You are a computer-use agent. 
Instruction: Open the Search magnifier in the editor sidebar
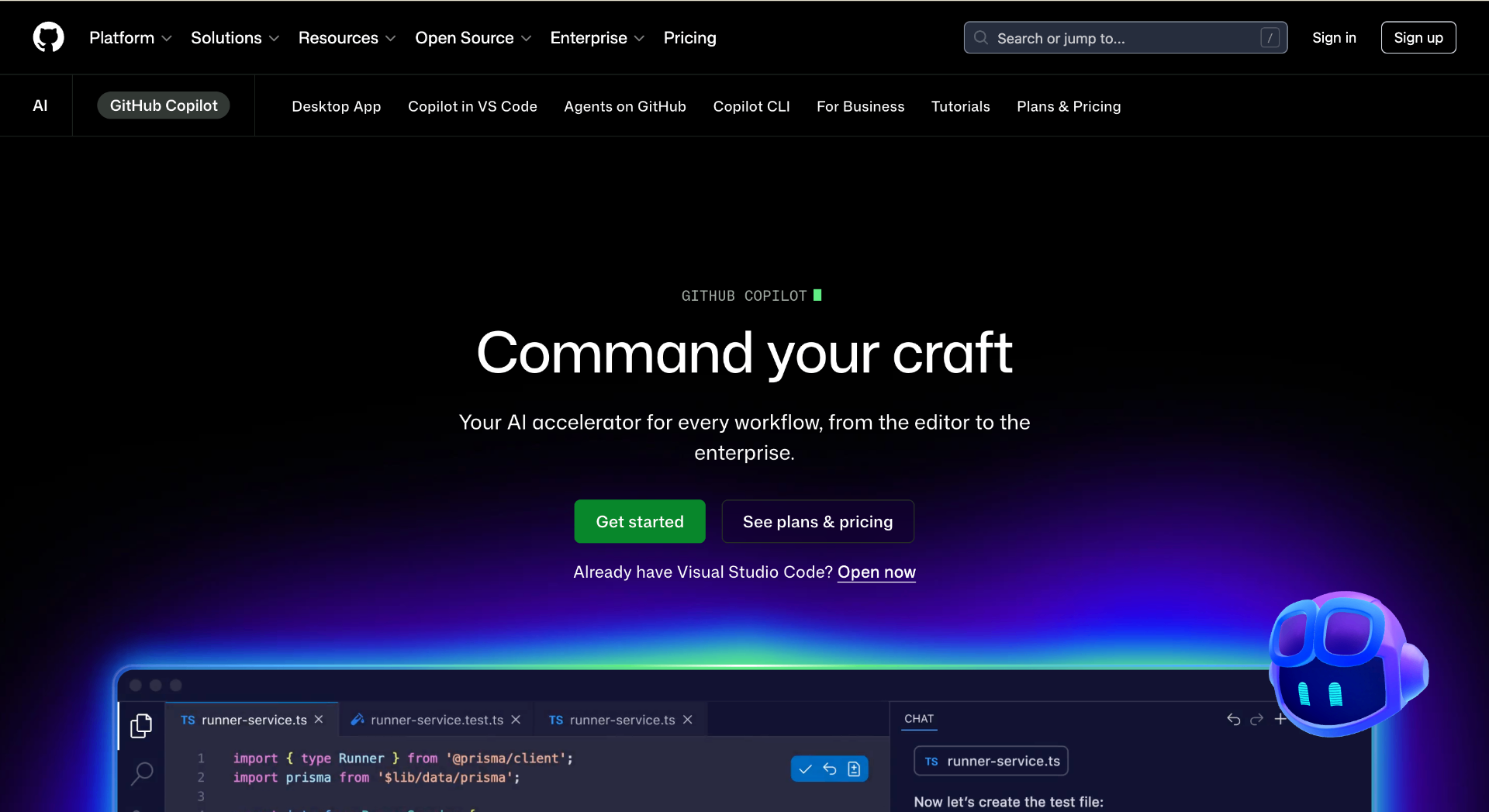pyautogui.click(x=142, y=772)
